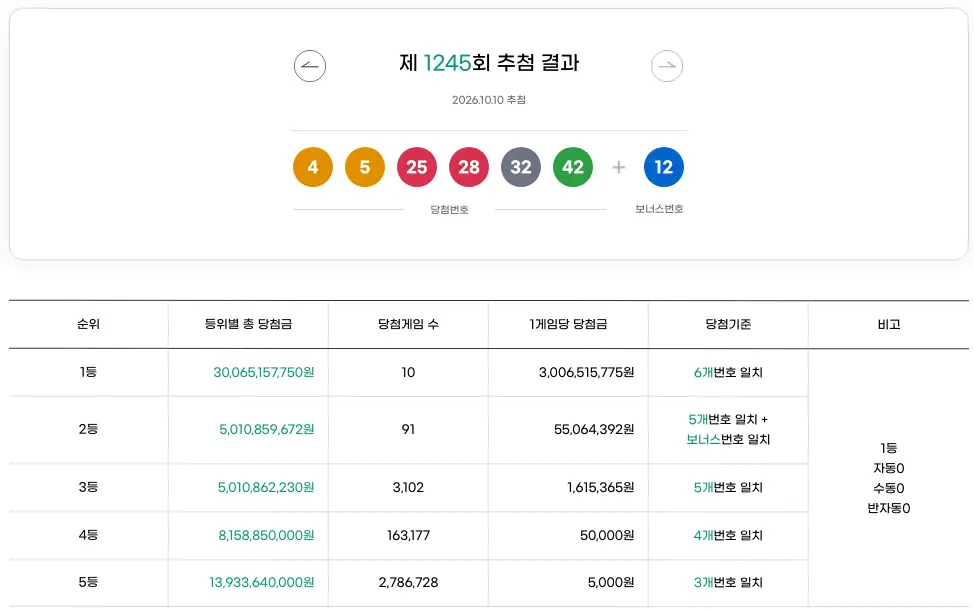The image size is (974, 612).
Task: Click the 1게임당 당첨금 column header
Action: pyautogui.click(x=568, y=324)
